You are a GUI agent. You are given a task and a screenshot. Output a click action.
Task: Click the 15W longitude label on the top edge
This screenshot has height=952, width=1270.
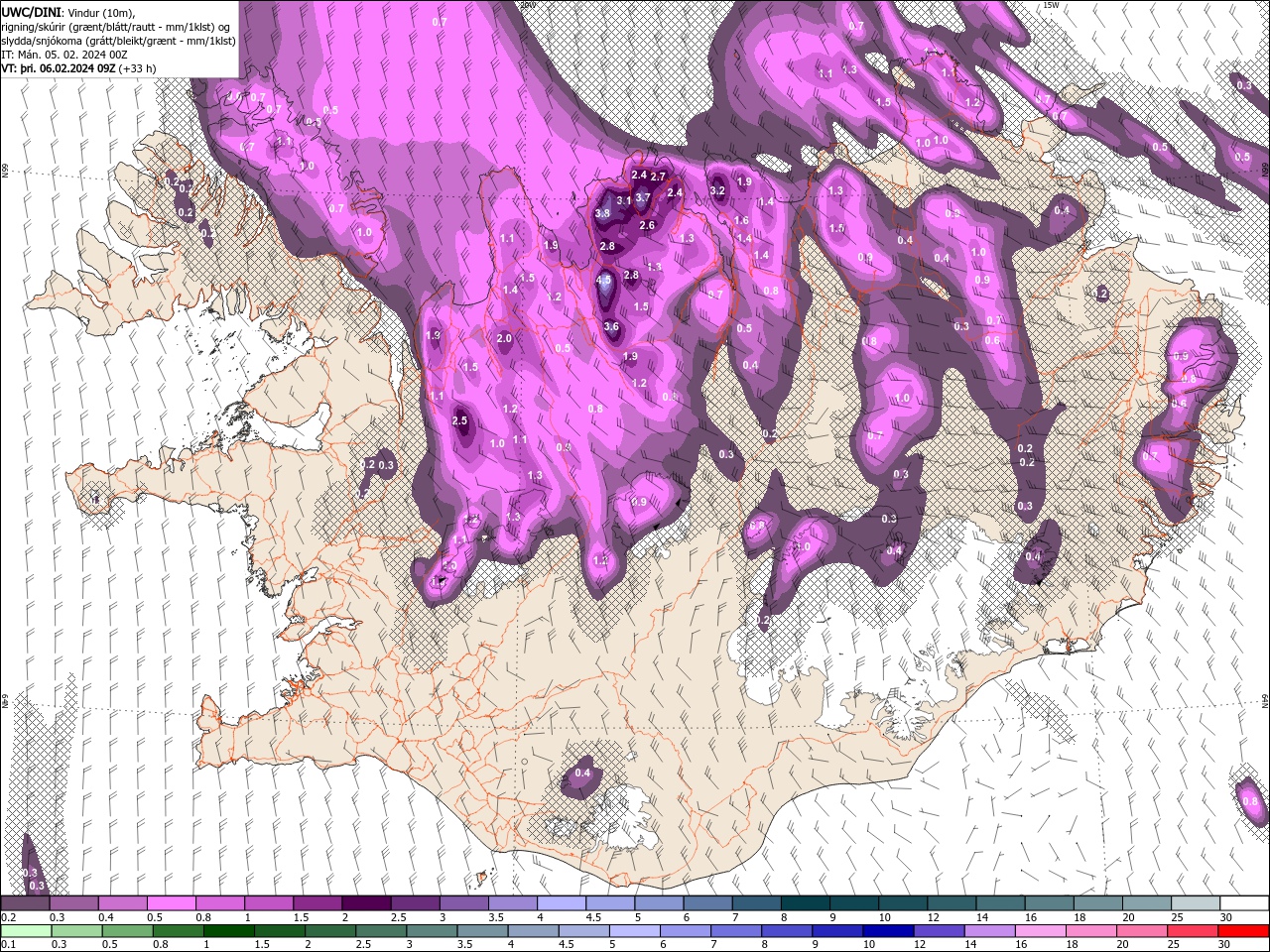point(1051,5)
